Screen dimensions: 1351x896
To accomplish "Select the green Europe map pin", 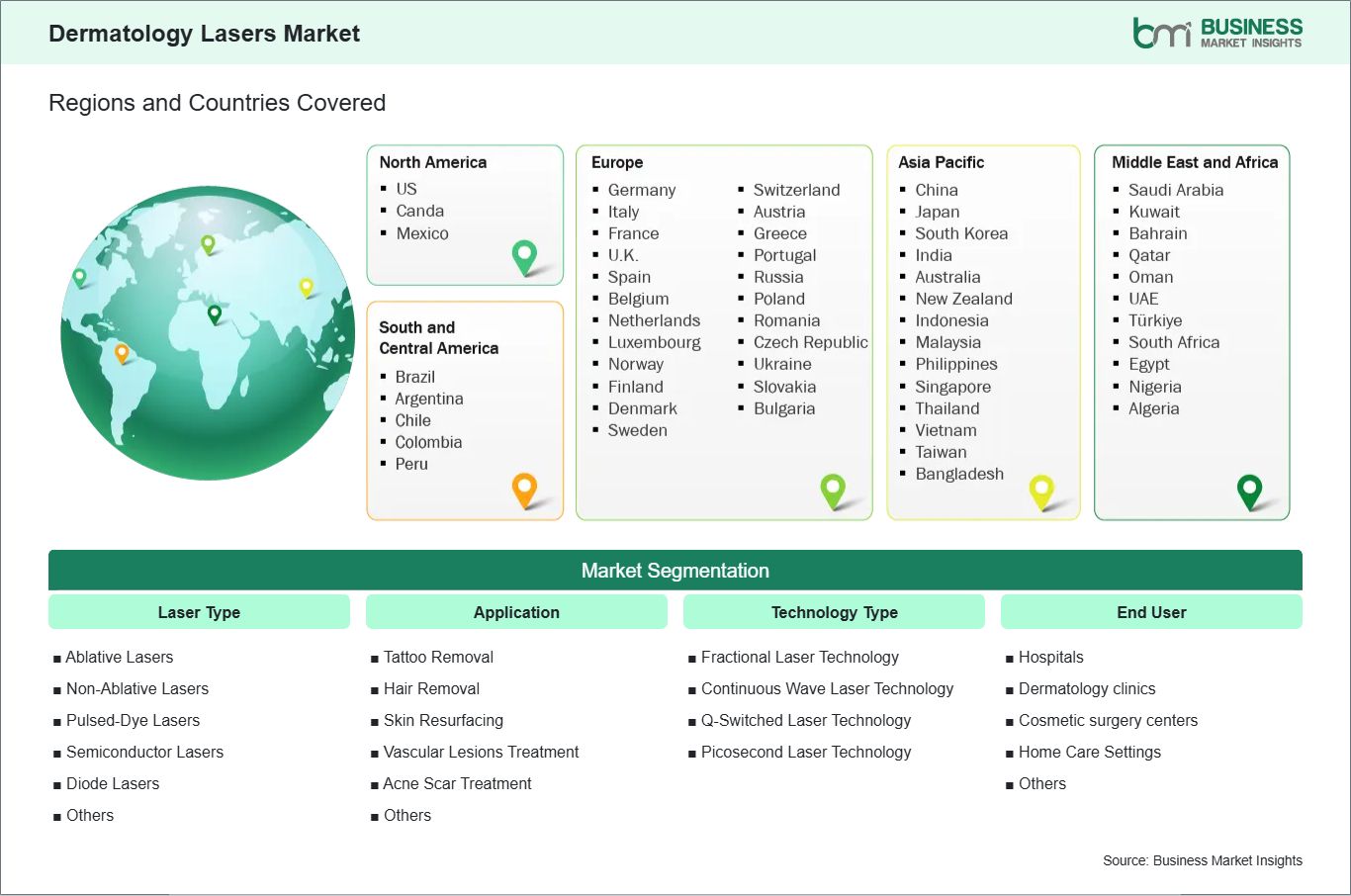I will tap(834, 490).
